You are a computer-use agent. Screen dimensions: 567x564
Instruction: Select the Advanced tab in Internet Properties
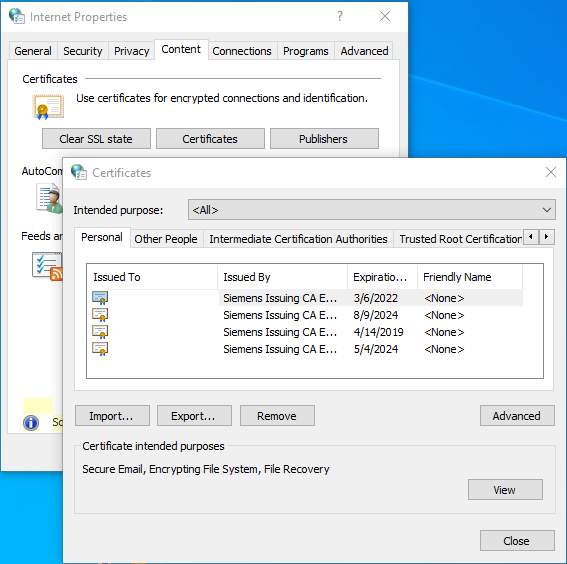tap(364, 51)
